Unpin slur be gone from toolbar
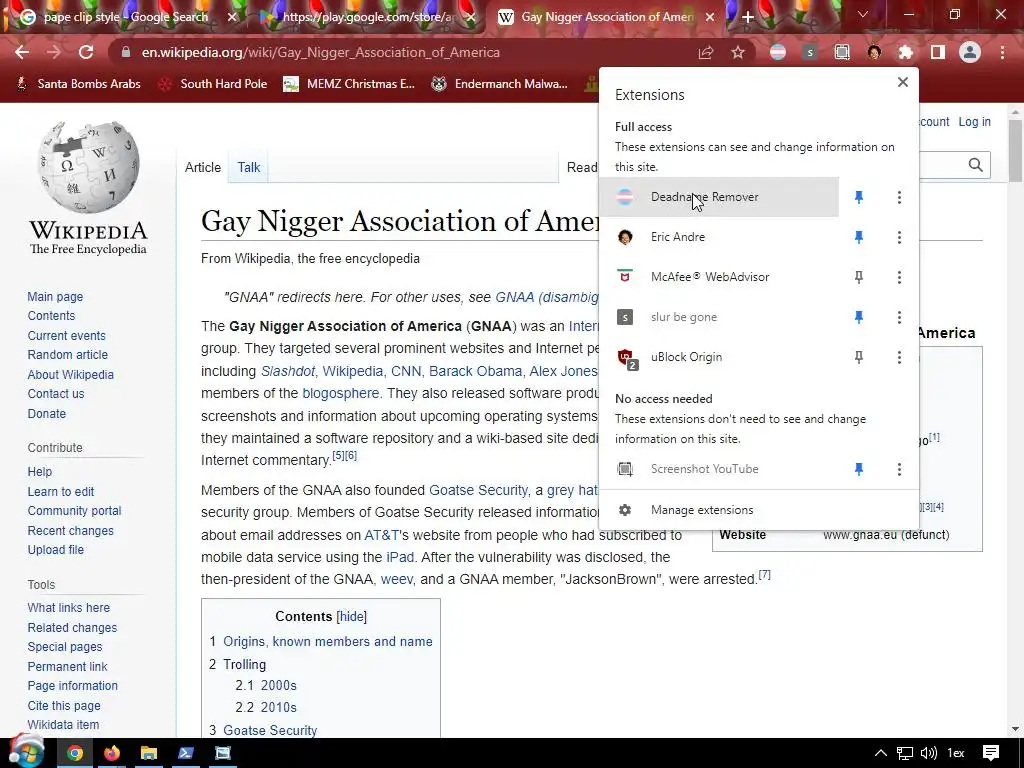 click(x=859, y=317)
